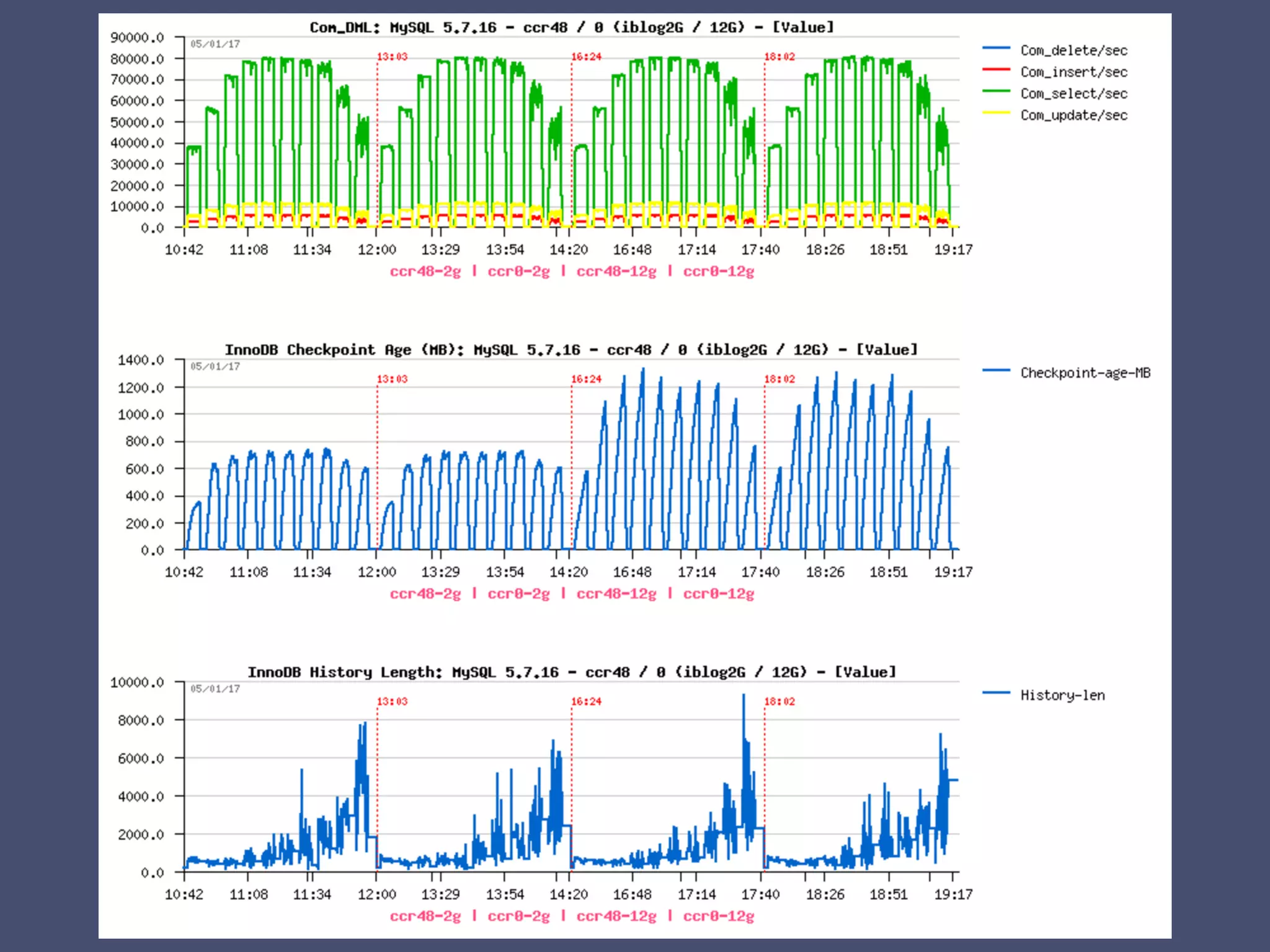Click the Com_delete/sec blue legend swatch
Image resolution: width=1270 pixels, height=952 pixels.
pyautogui.click(x=997, y=48)
